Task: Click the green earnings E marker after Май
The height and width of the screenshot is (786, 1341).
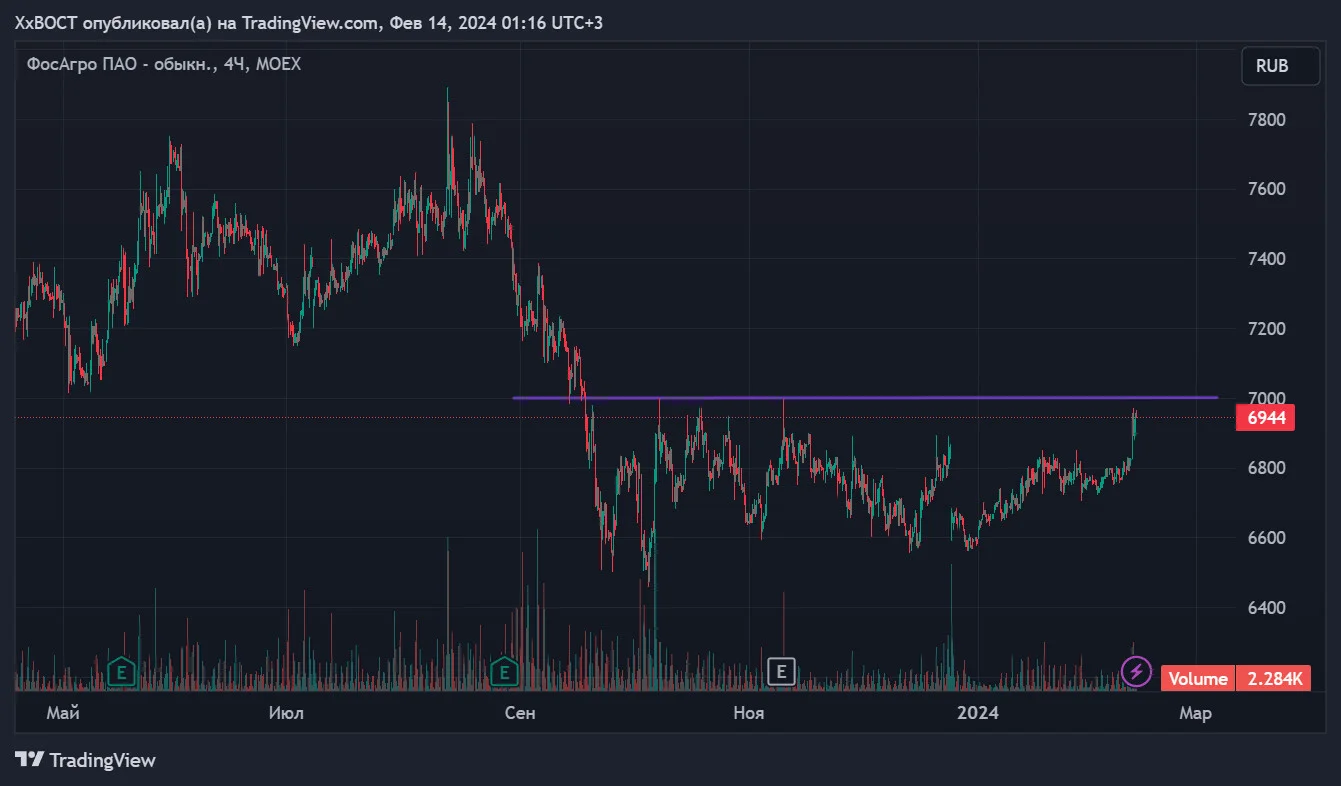Action: [x=121, y=671]
